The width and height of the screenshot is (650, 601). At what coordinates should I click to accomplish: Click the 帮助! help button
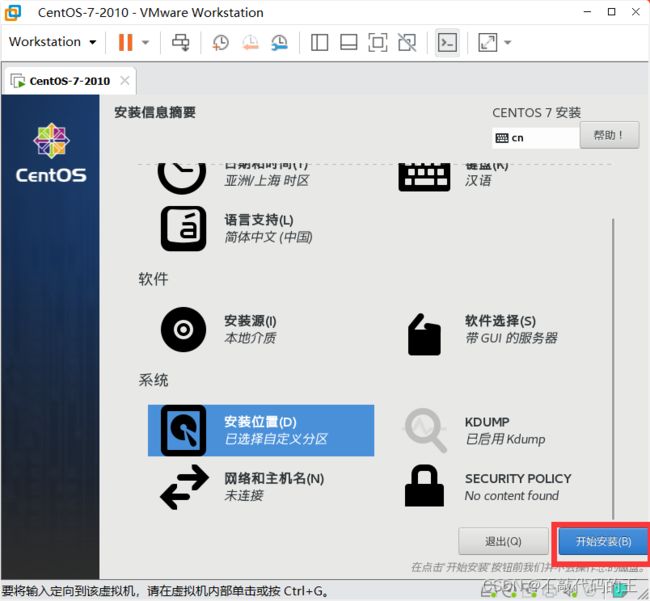pyautogui.click(x=609, y=135)
